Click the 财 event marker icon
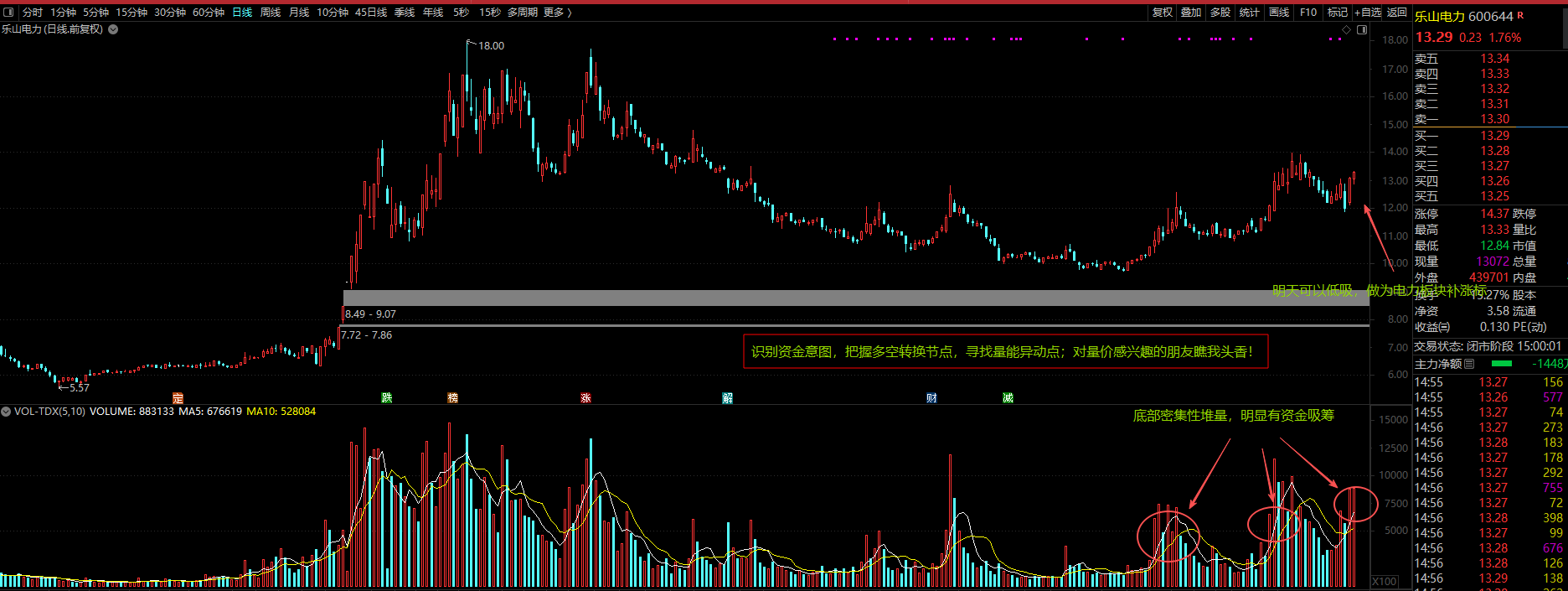 point(931,397)
